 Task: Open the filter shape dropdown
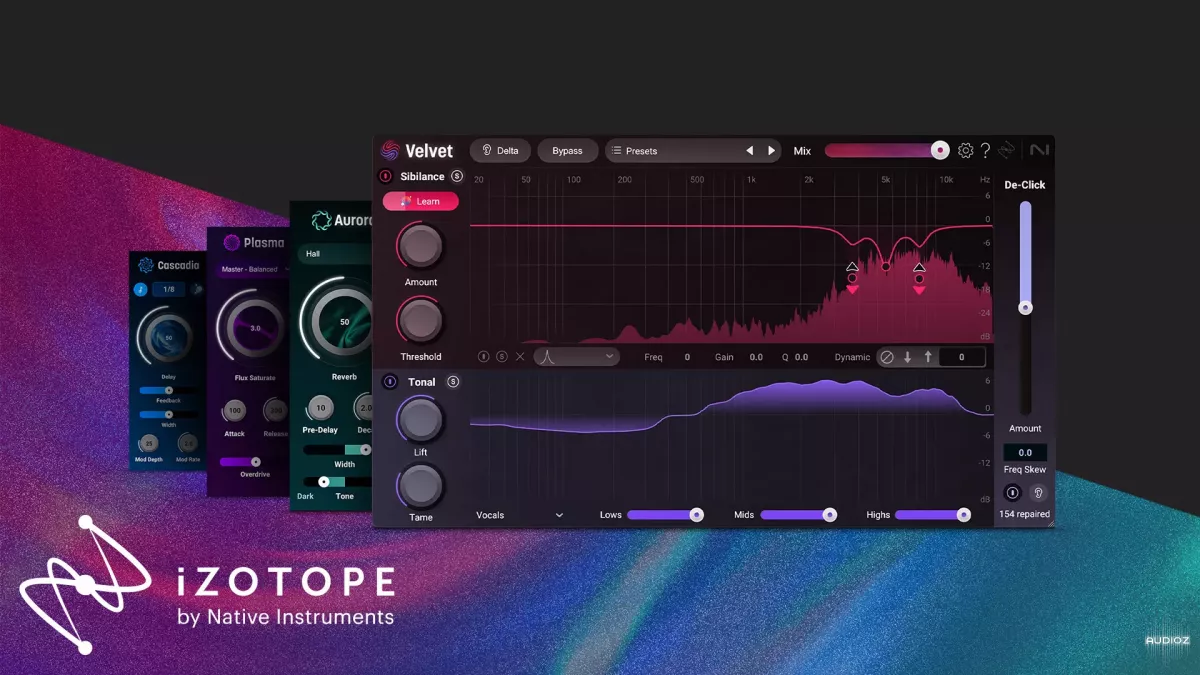[x=576, y=356]
